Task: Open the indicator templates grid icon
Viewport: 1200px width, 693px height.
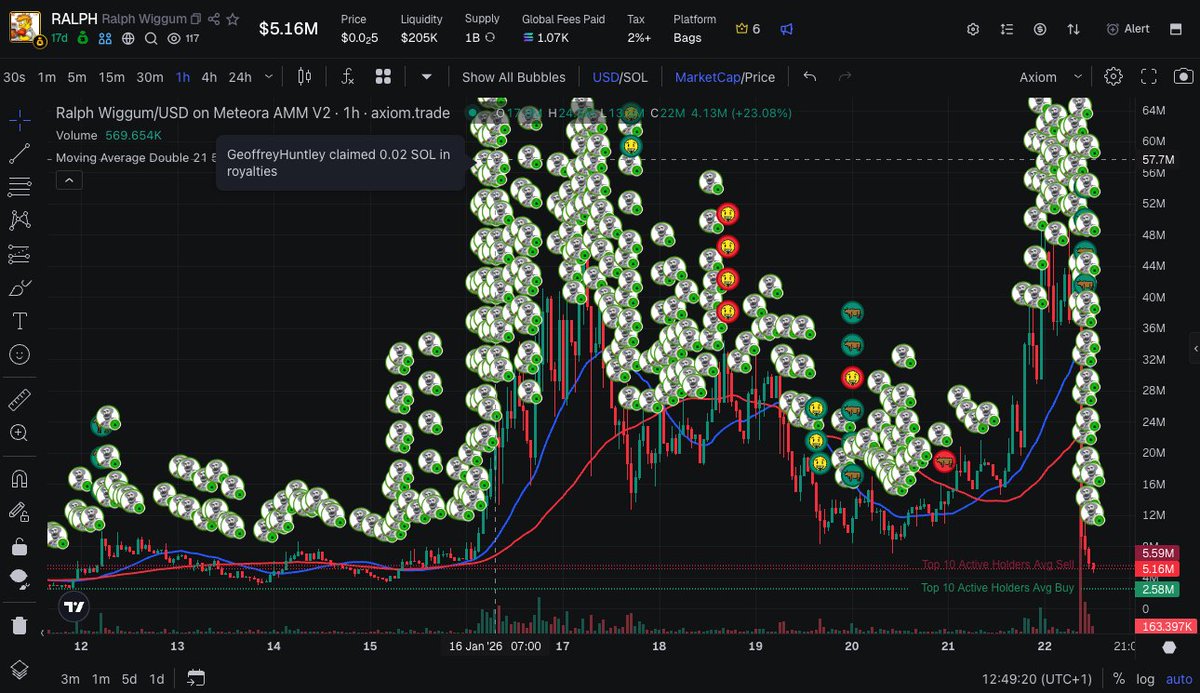Action: [x=383, y=77]
